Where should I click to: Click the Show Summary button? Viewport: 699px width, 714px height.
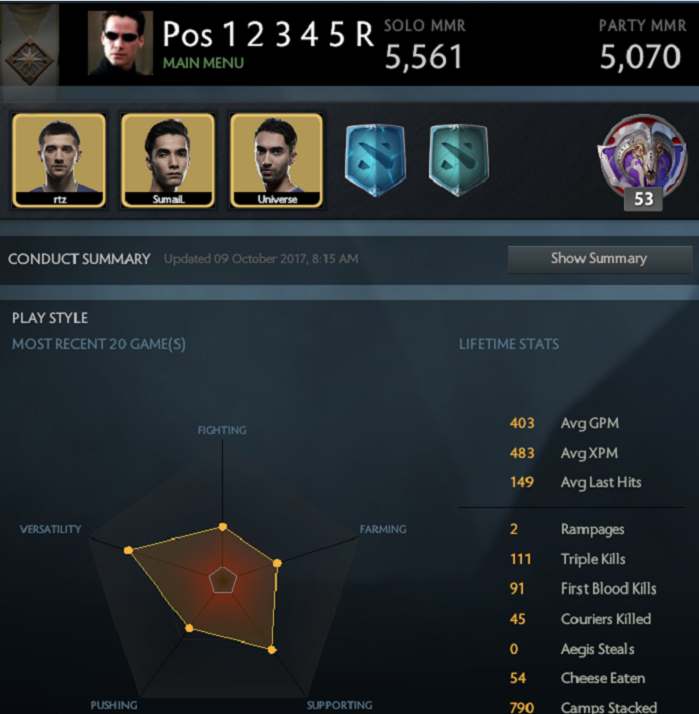600,259
